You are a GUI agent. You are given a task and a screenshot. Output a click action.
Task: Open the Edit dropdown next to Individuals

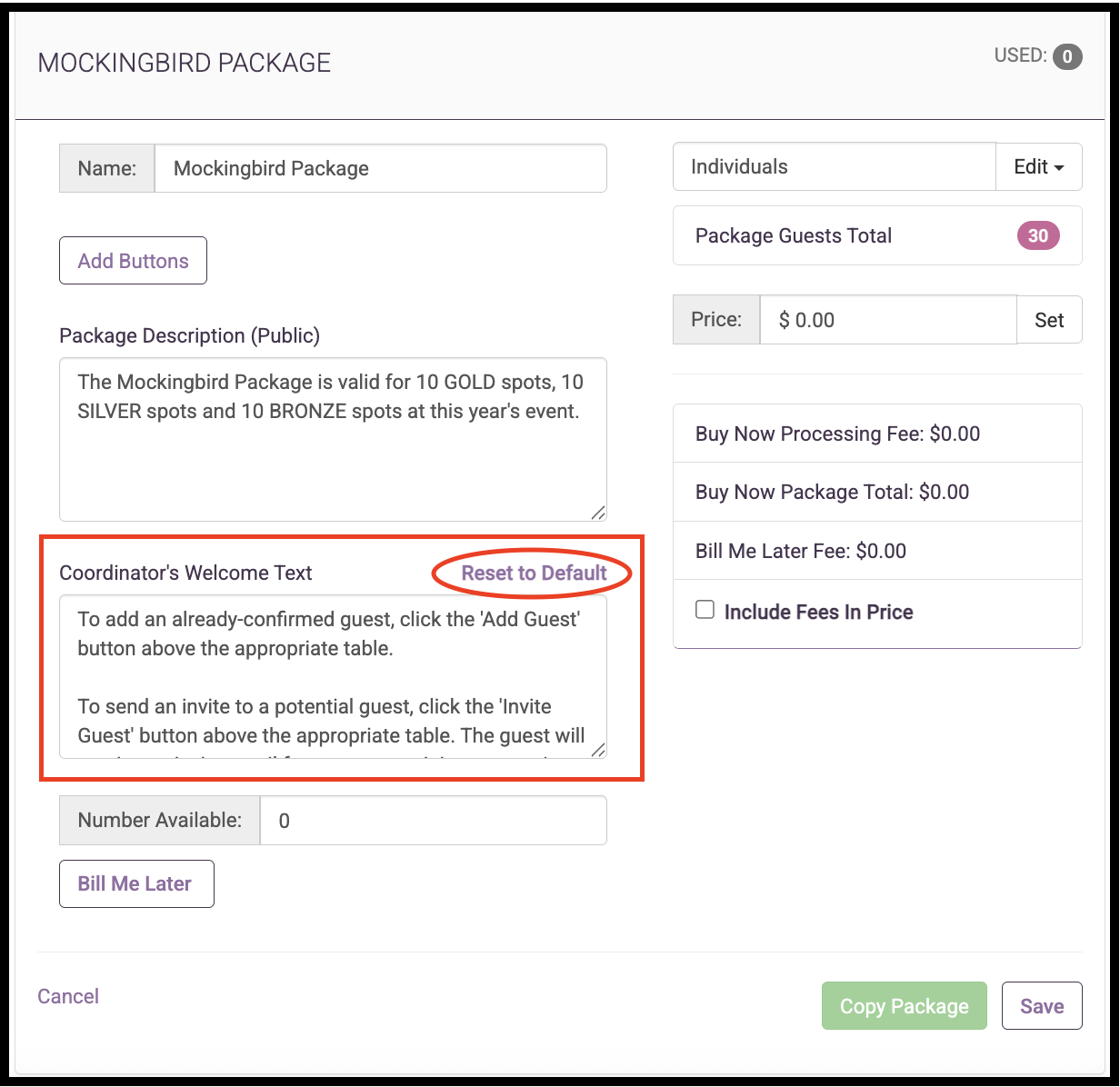(x=1039, y=167)
